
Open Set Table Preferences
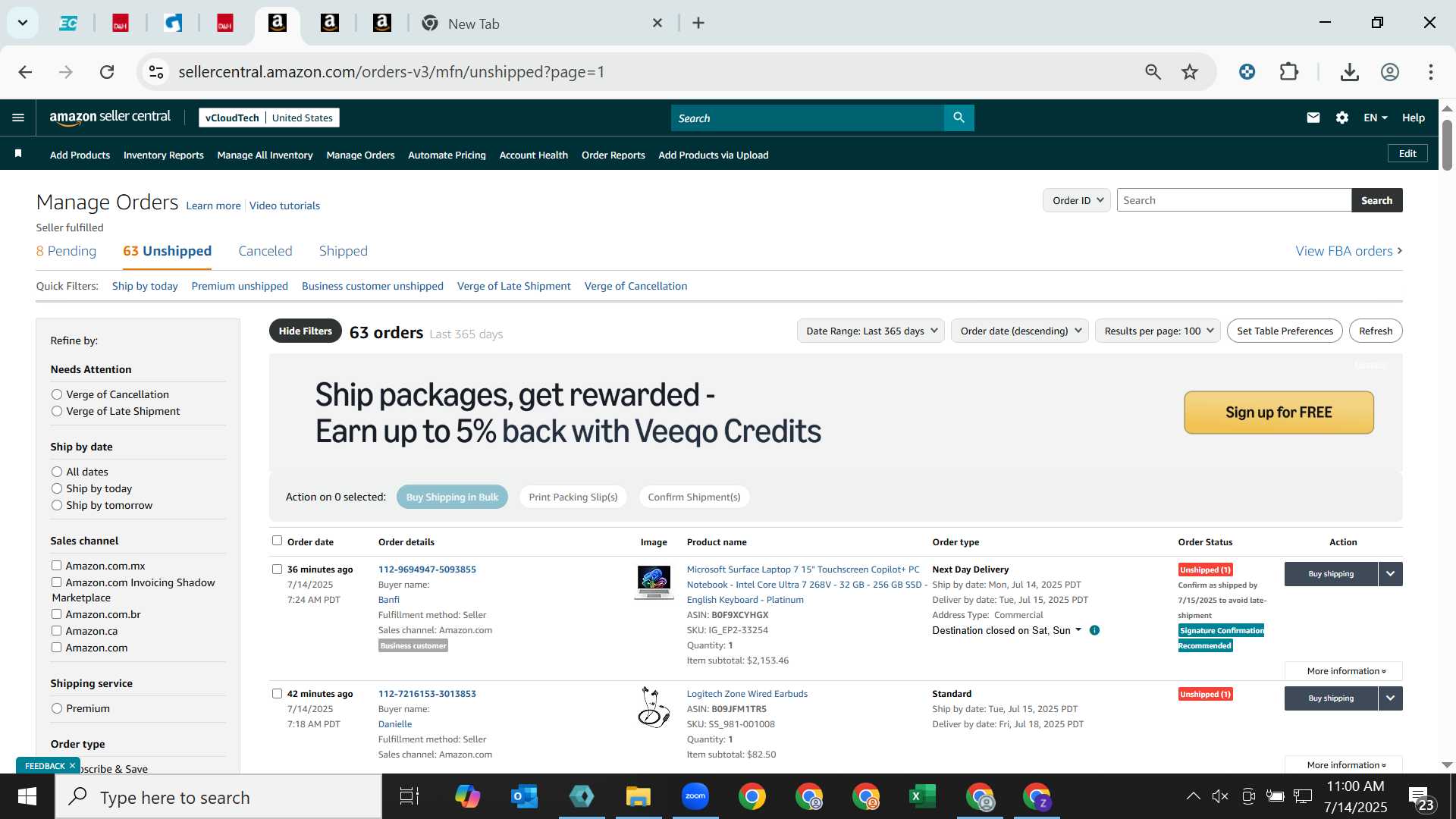tap(1285, 331)
